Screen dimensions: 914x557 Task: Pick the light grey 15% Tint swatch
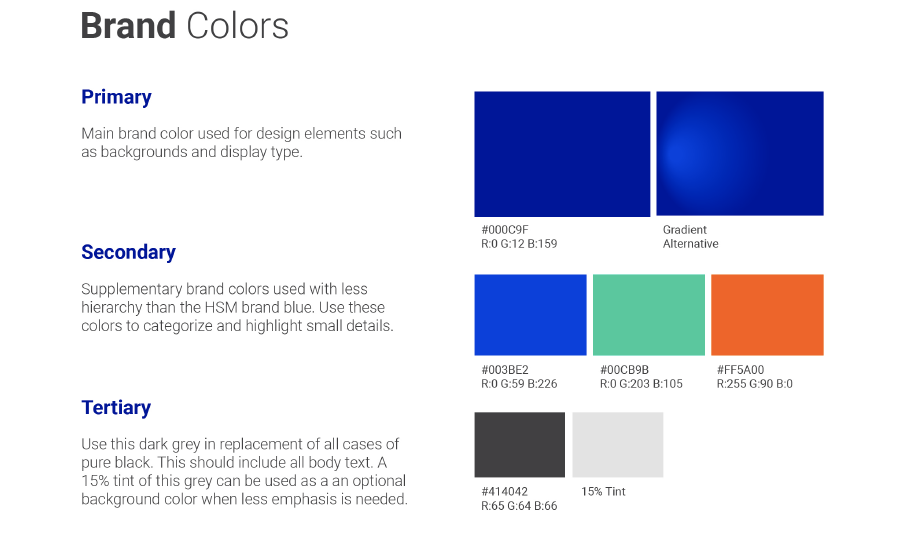click(618, 445)
